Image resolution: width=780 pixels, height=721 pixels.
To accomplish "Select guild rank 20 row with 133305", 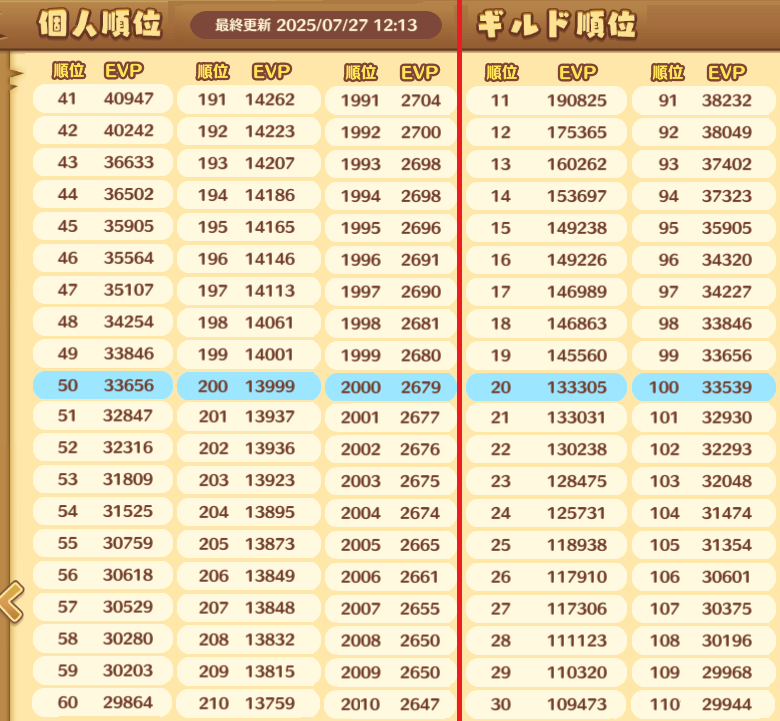I will click(546, 387).
